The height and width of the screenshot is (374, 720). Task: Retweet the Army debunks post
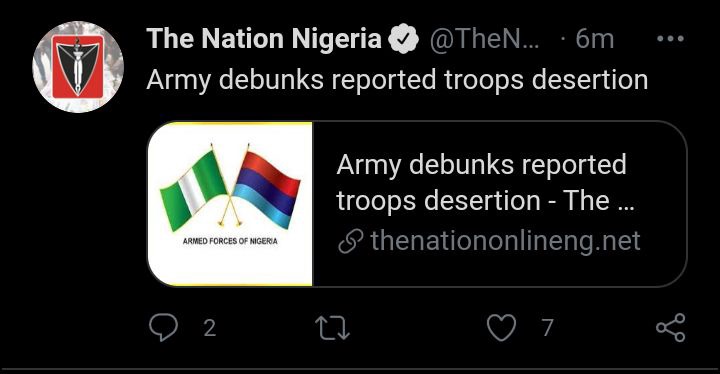[x=332, y=329]
